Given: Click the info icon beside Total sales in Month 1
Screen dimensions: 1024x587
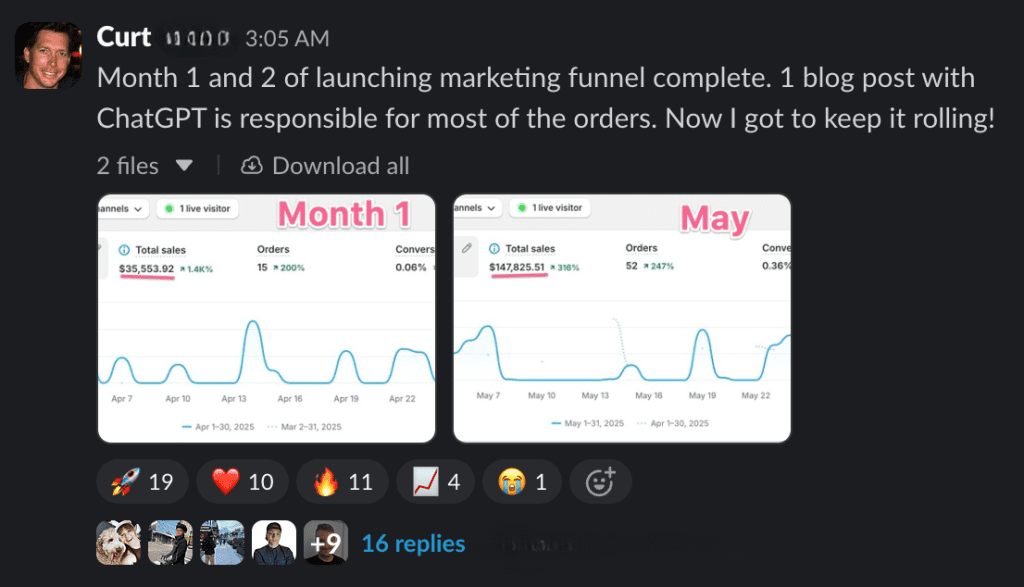Looking at the screenshot, I should coord(124,250).
